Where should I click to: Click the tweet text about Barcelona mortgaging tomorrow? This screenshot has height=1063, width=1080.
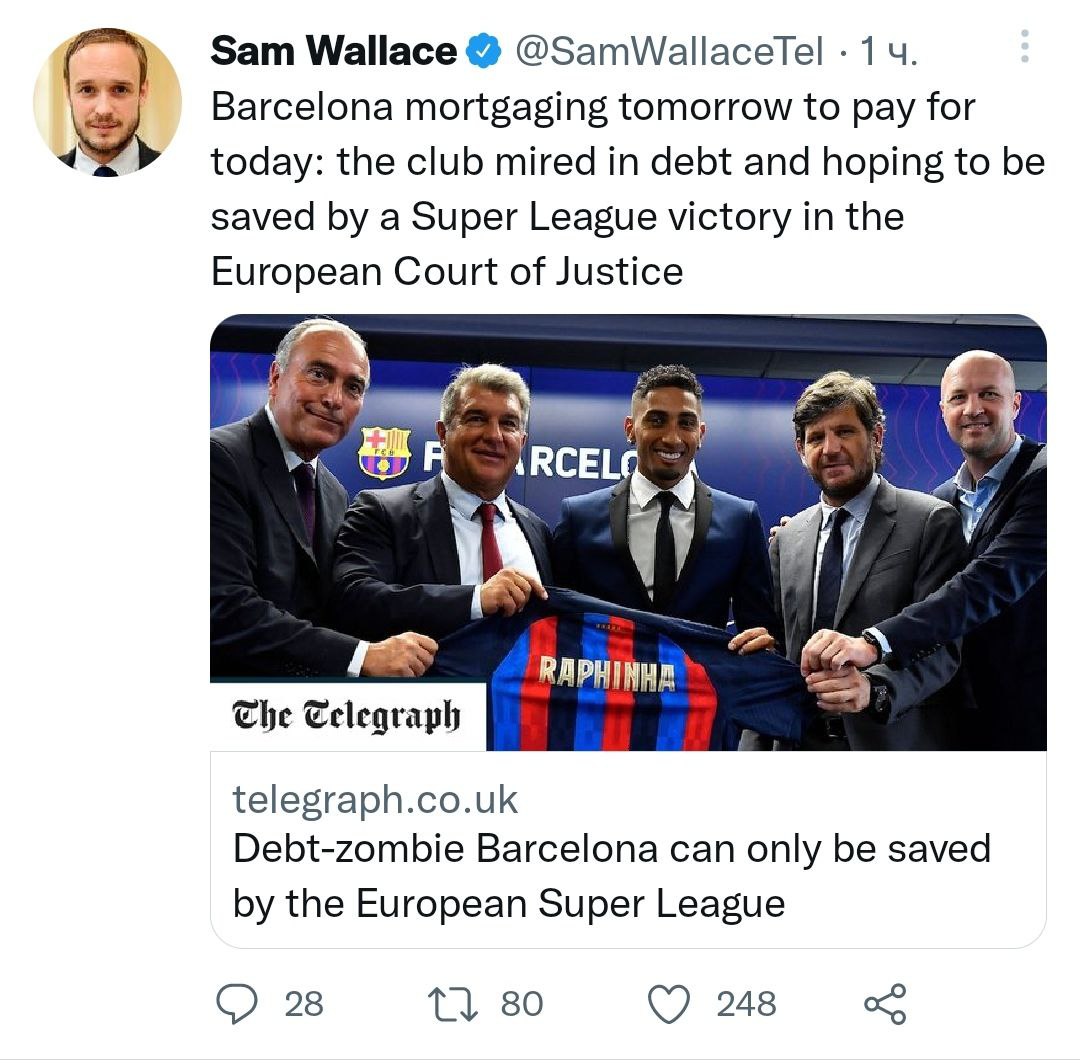[627, 189]
